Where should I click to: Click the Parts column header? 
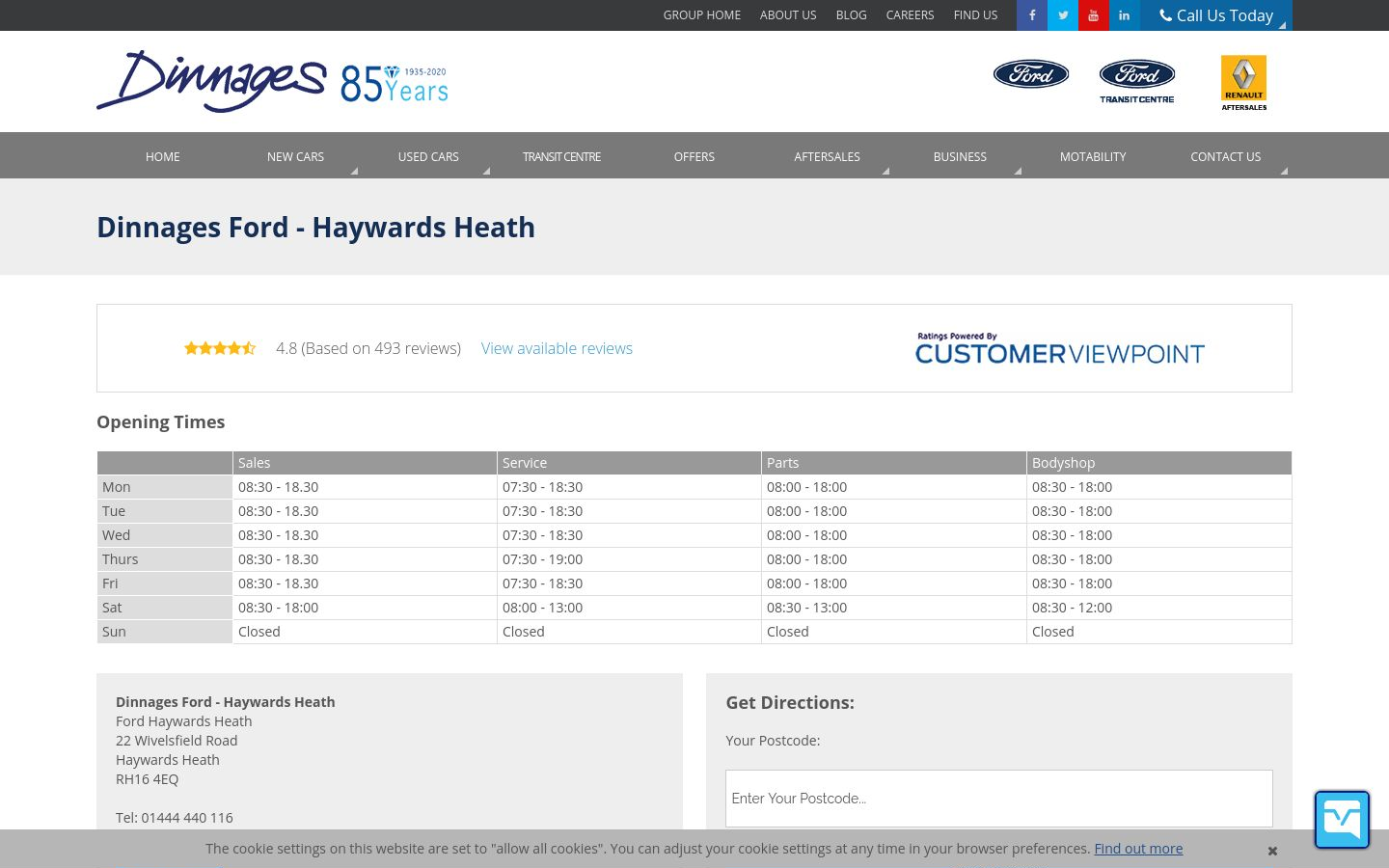894,463
